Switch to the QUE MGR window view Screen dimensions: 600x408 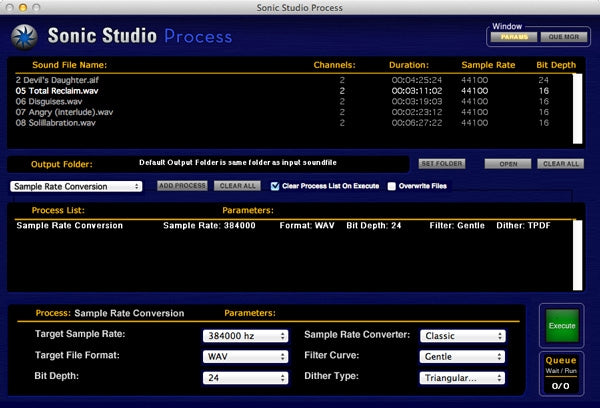[564, 37]
